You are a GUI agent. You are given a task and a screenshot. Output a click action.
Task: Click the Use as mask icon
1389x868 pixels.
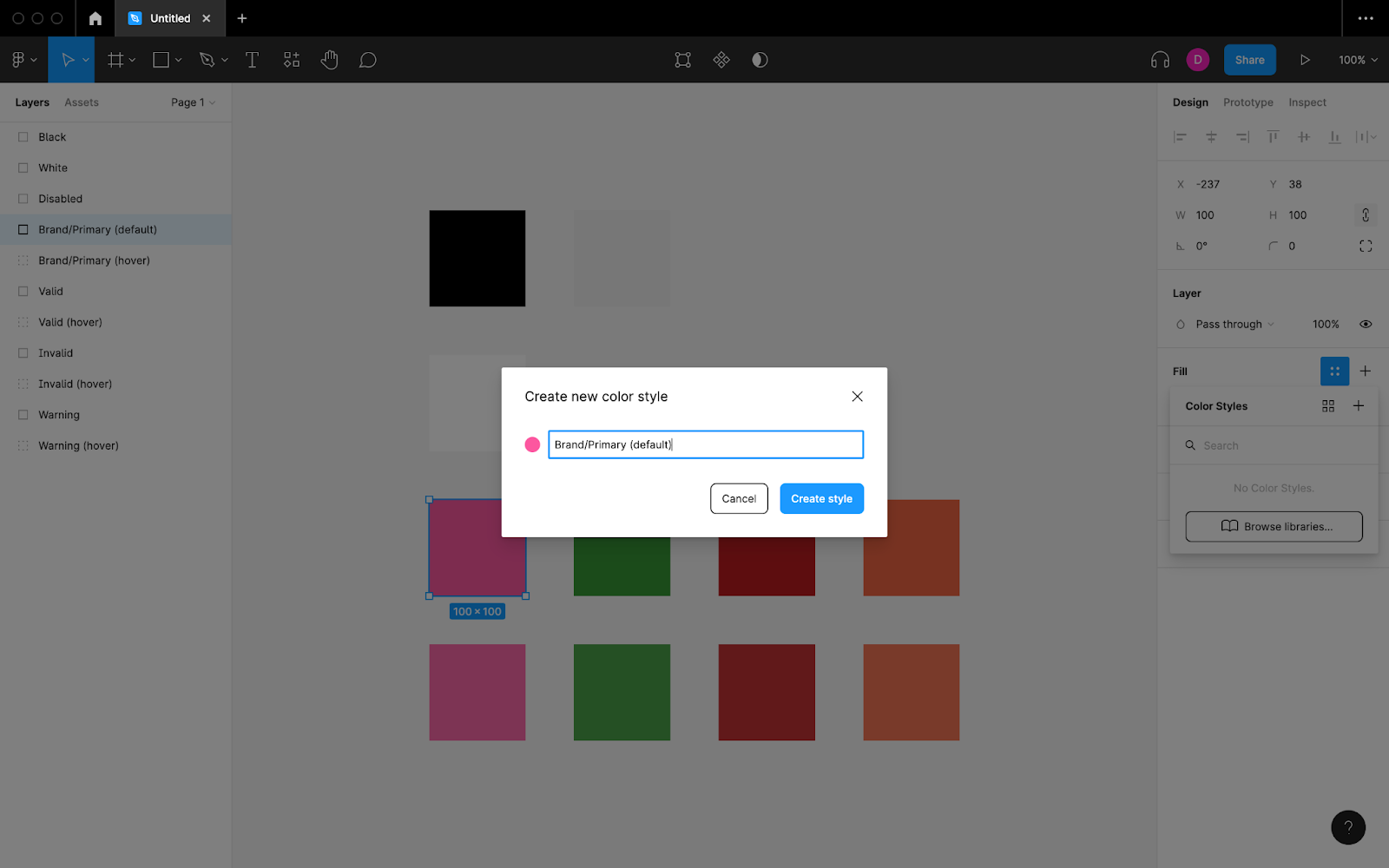(x=760, y=60)
